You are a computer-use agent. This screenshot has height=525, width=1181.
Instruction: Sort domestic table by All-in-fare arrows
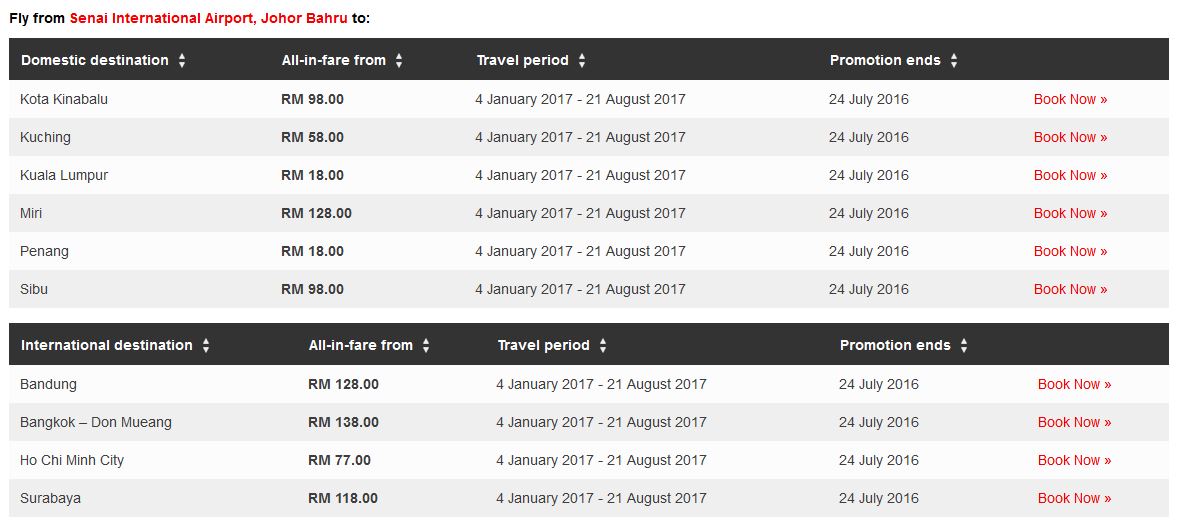pos(398,60)
